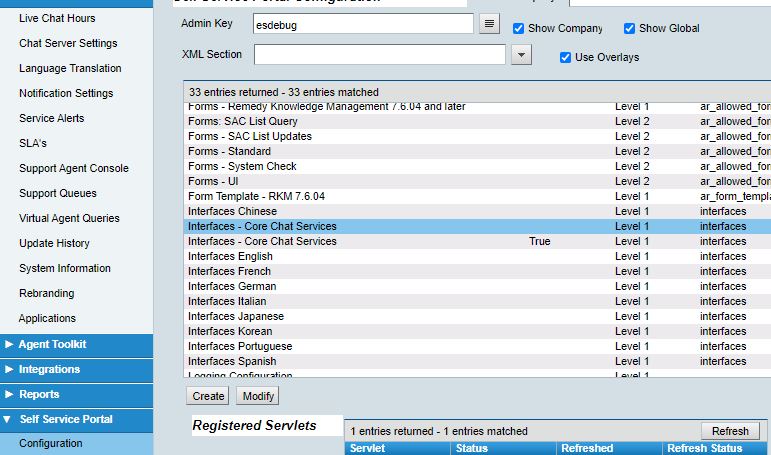The width and height of the screenshot is (771, 455).
Task: Click the Modify button
Action: coord(258,396)
